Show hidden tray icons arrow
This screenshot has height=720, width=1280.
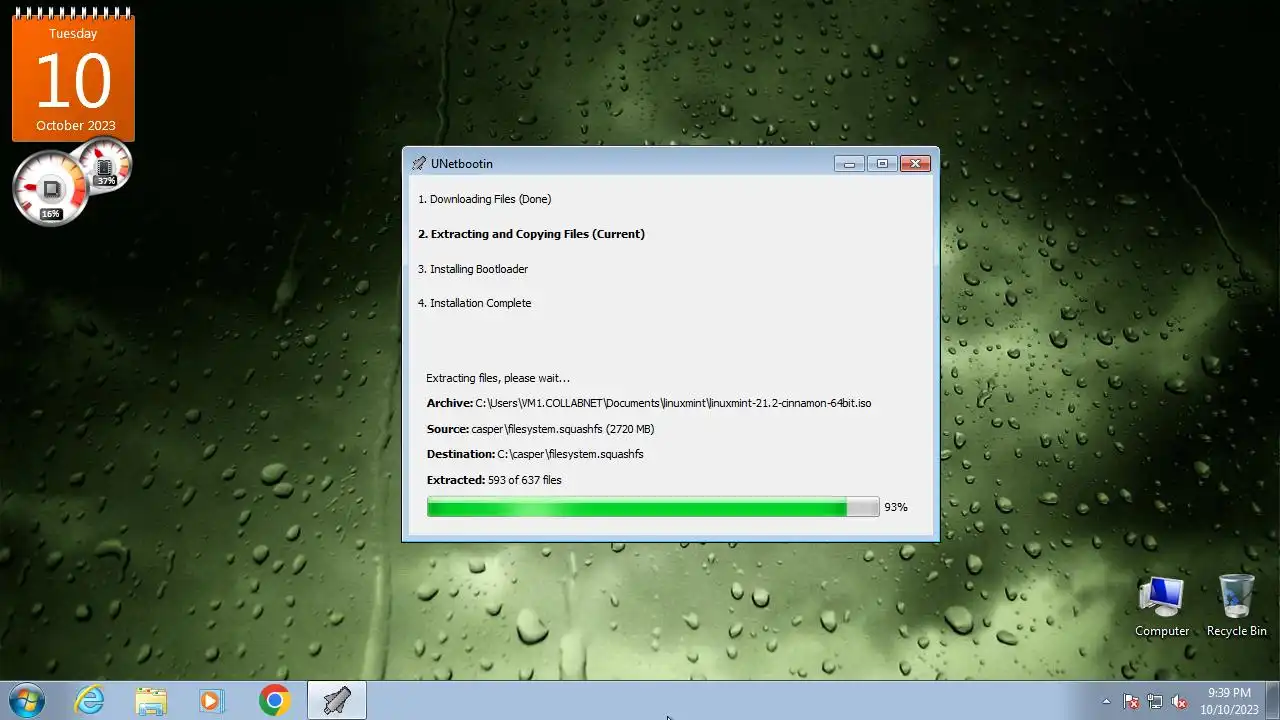(x=1106, y=701)
